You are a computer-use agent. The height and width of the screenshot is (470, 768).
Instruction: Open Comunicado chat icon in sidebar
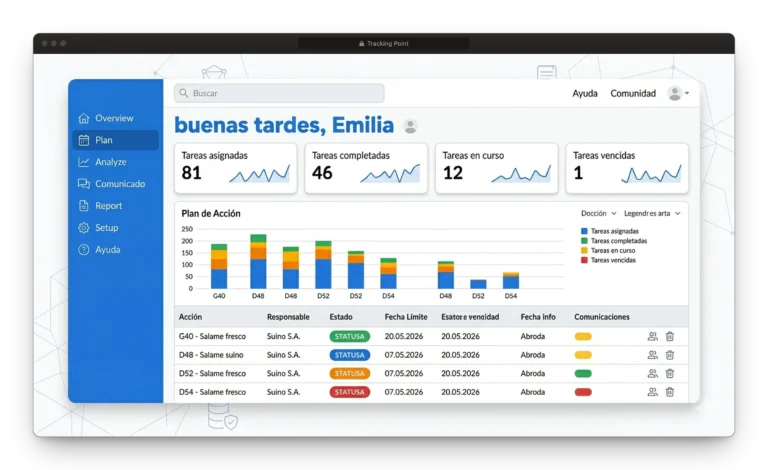pos(84,184)
